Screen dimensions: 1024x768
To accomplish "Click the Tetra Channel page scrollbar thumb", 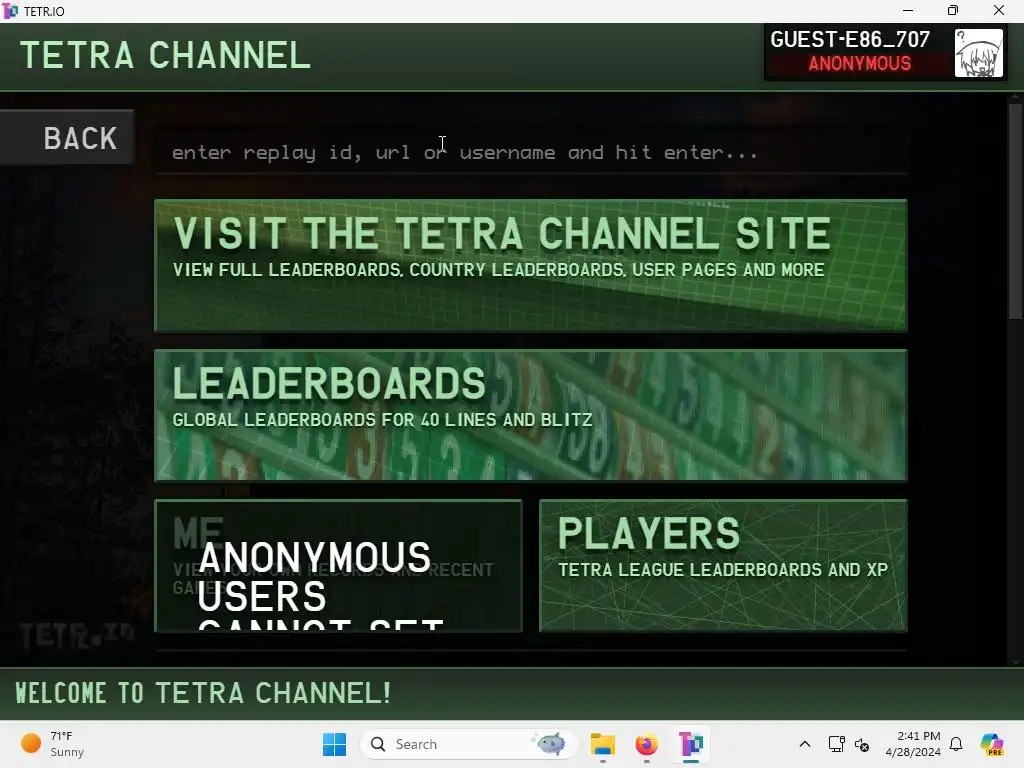I will 1015,212.
